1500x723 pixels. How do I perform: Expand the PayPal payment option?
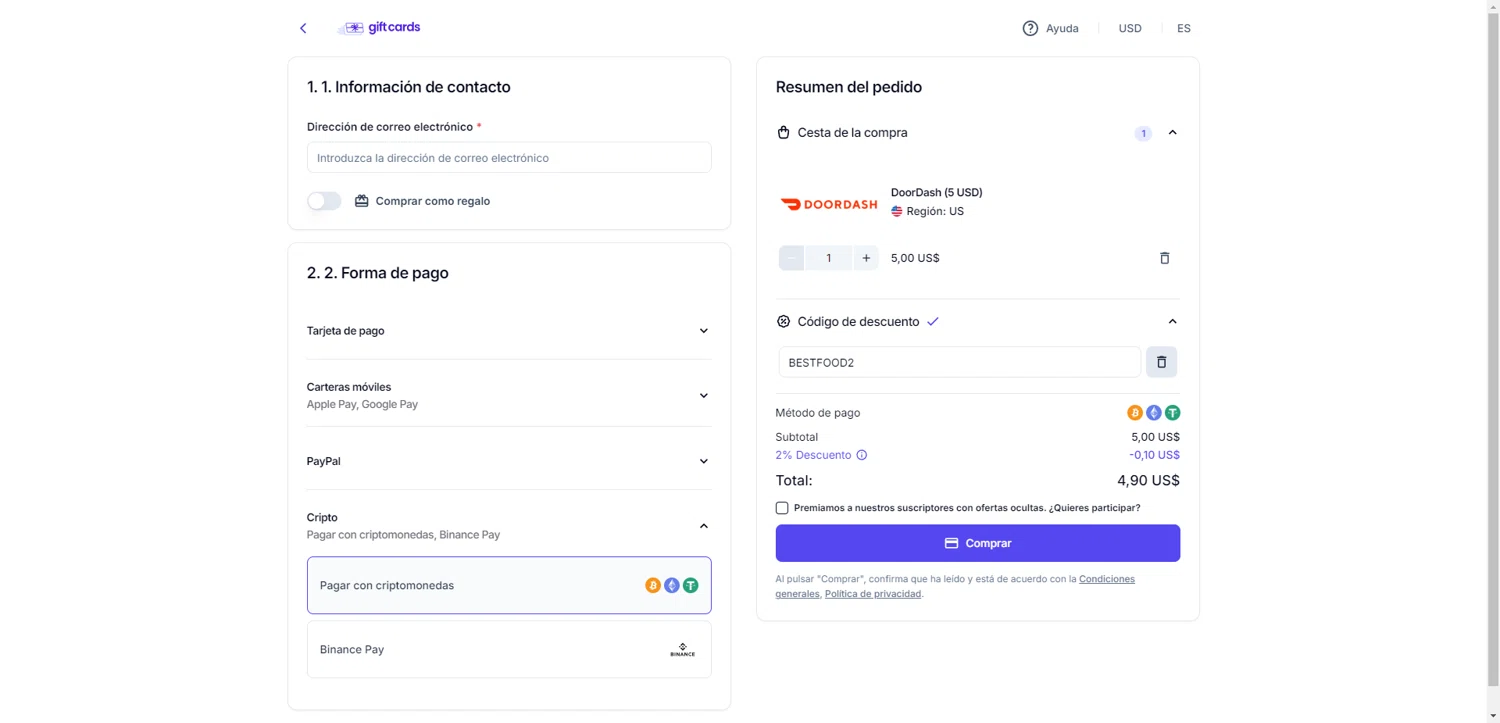[509, 461]
